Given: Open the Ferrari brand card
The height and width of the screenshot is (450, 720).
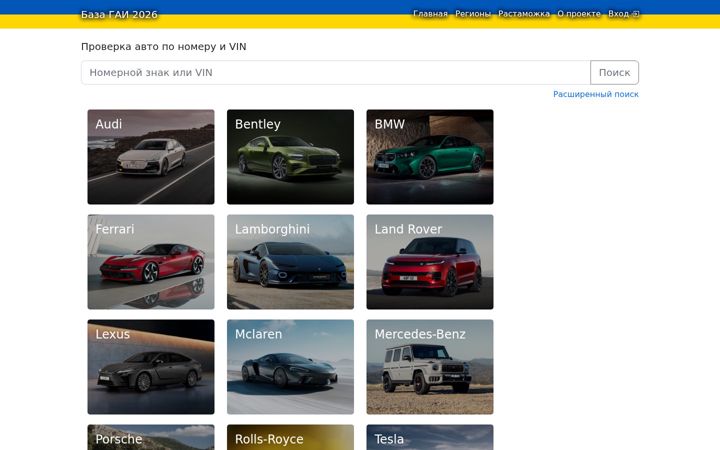Looking at the screenshot, I should coord(151,262).
